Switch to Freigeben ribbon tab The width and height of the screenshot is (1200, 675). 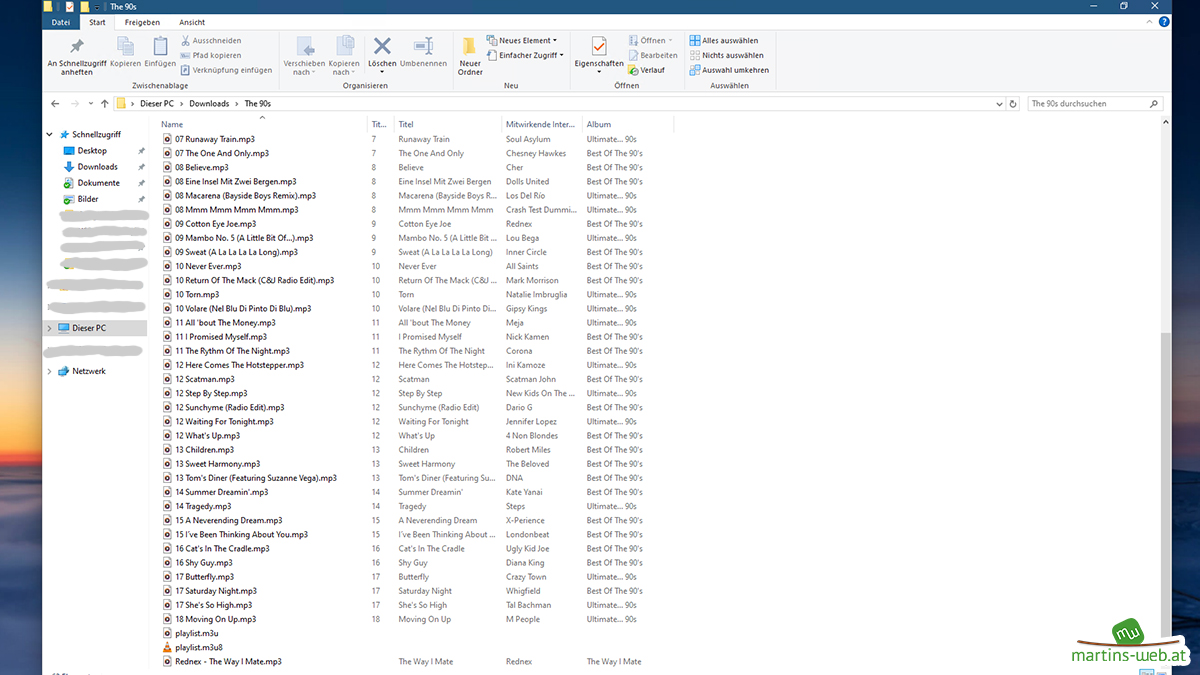click(142, 22)
